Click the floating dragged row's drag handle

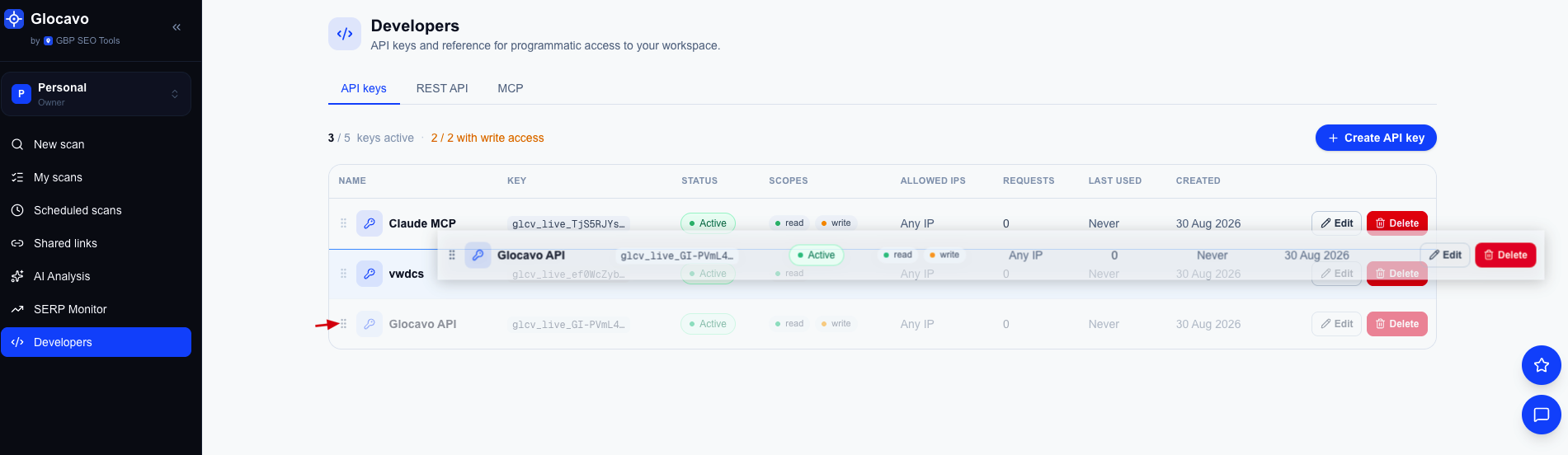(452, 256)
